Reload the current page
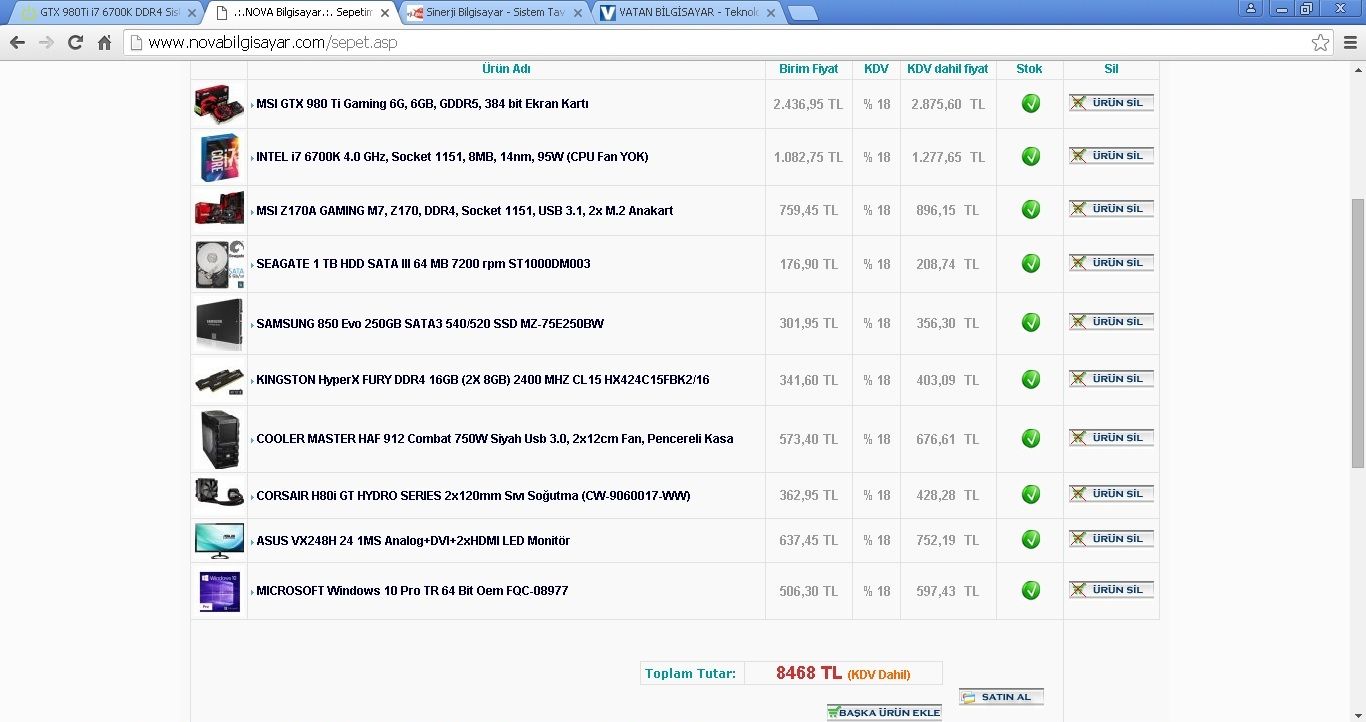 pyautogui.click(x=75, y=43)
